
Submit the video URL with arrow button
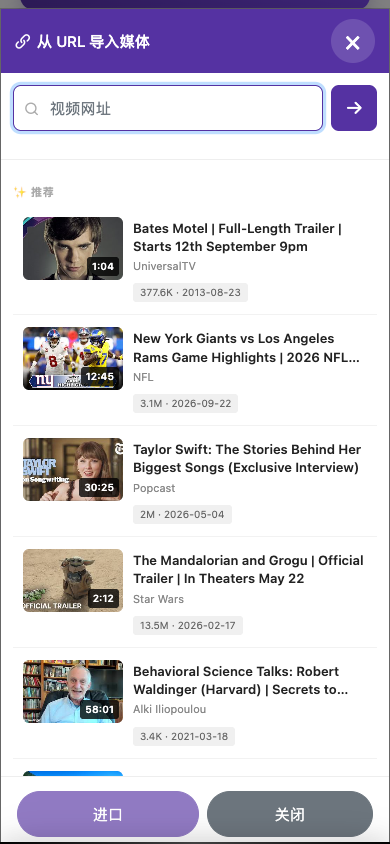pyautogui.click(x=354, y=108)
